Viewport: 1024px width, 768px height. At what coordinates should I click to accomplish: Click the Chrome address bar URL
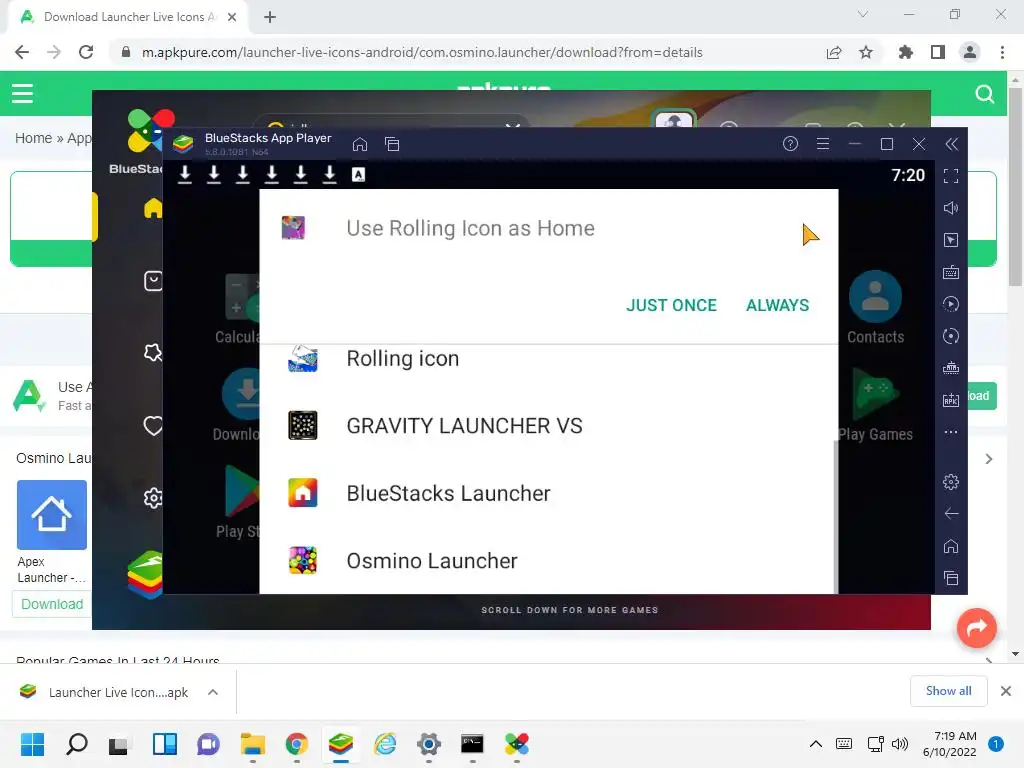coord(422,52)
